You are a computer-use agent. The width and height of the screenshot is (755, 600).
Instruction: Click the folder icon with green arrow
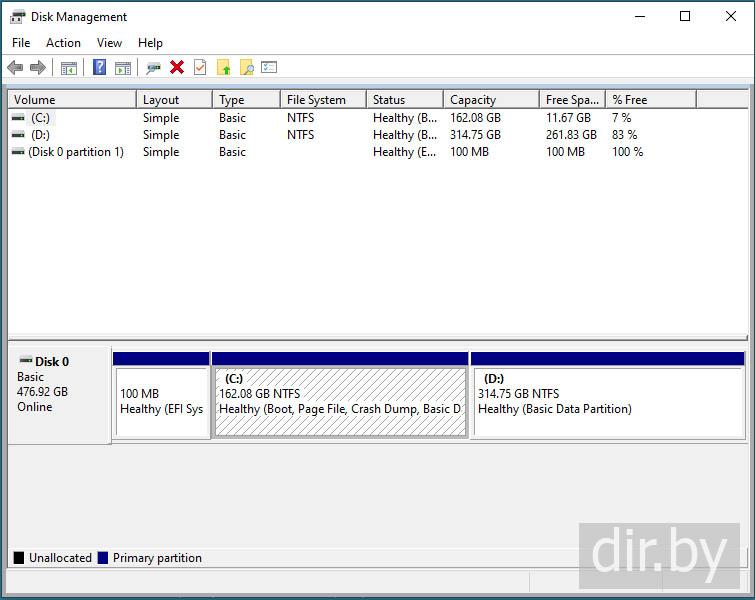click(223, 67)
